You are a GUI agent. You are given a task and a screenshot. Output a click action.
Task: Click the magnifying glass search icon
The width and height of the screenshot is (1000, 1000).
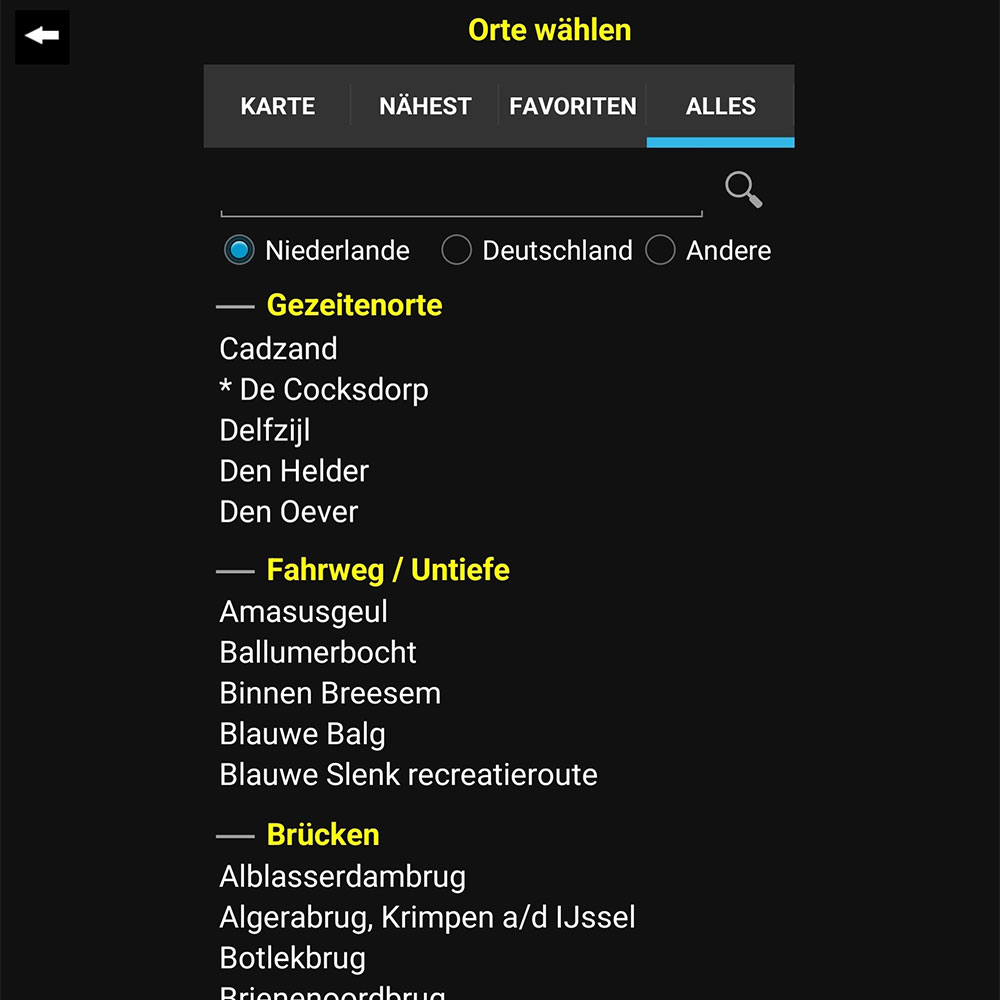pos(743,189)
